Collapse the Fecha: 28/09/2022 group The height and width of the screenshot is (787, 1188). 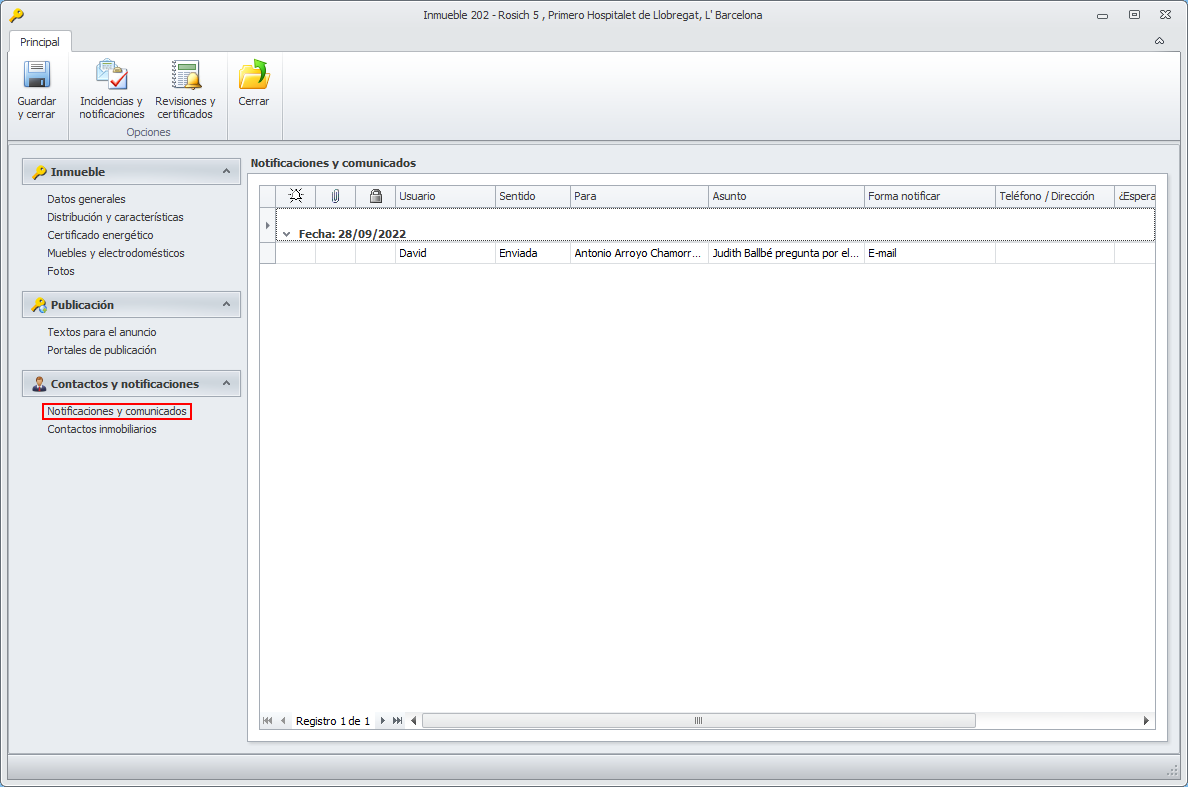(287, 234)
